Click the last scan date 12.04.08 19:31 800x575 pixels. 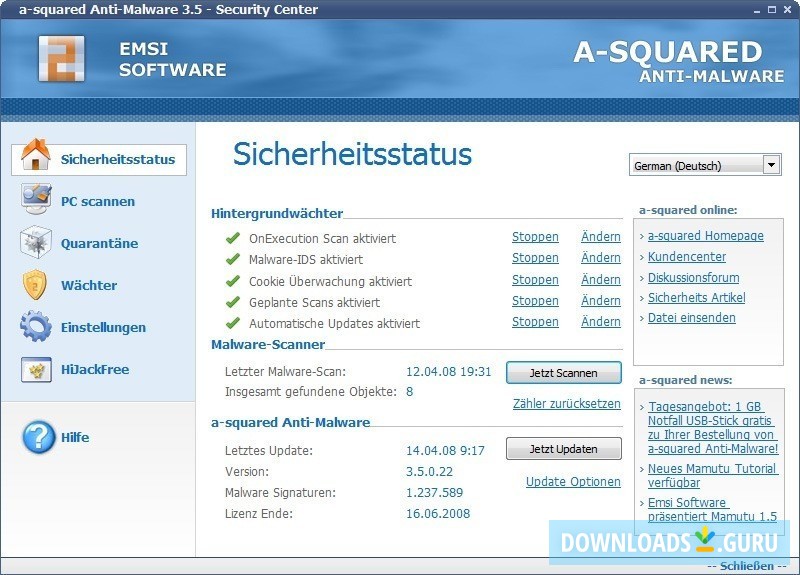pyautogui.click(x=448, y=371)
